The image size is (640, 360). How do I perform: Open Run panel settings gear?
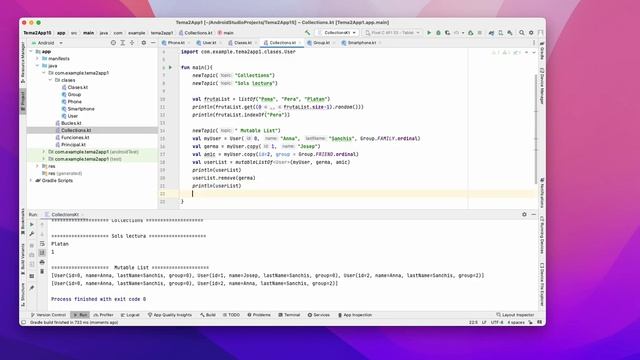[524, 214]
